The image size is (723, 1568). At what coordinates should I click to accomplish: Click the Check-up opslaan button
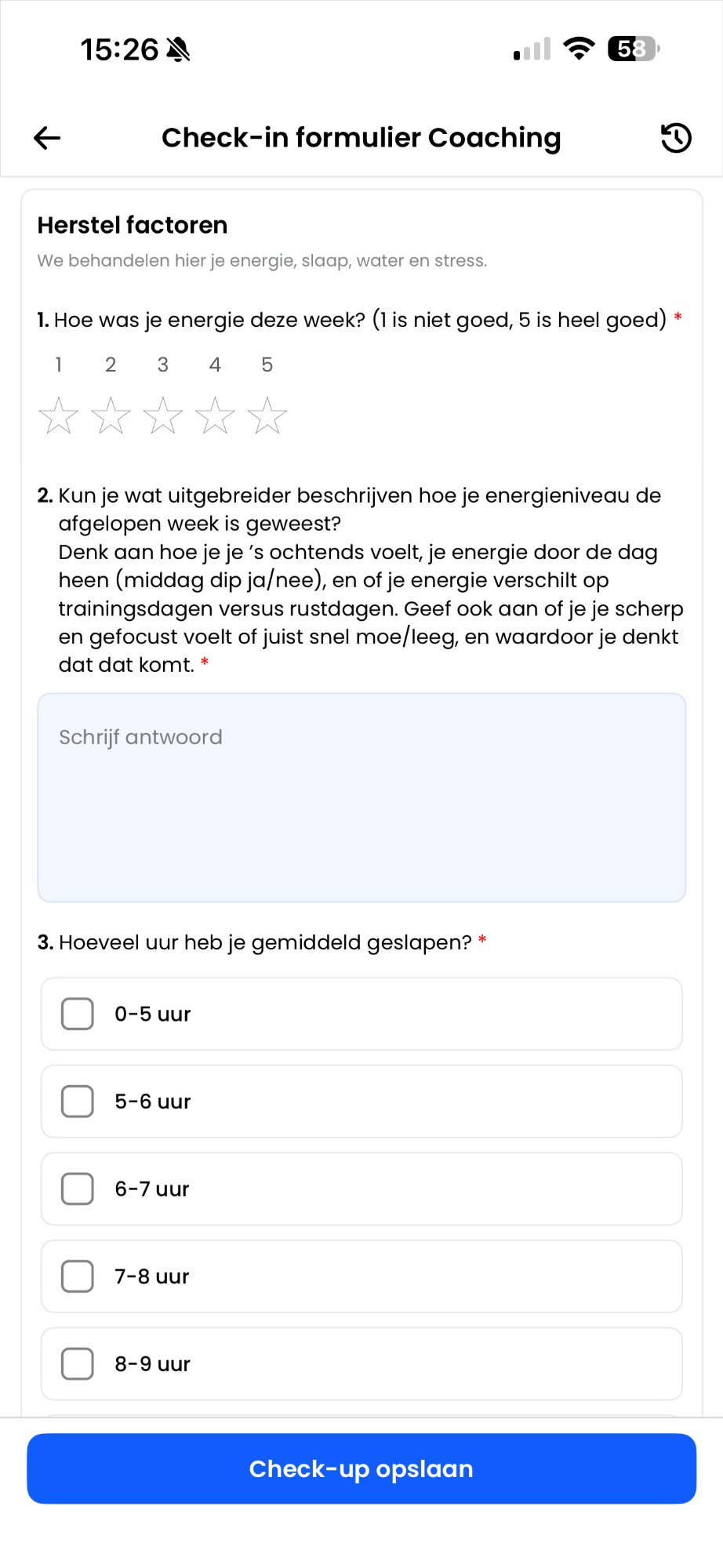pyautogui.click(x=361, y=1468)
